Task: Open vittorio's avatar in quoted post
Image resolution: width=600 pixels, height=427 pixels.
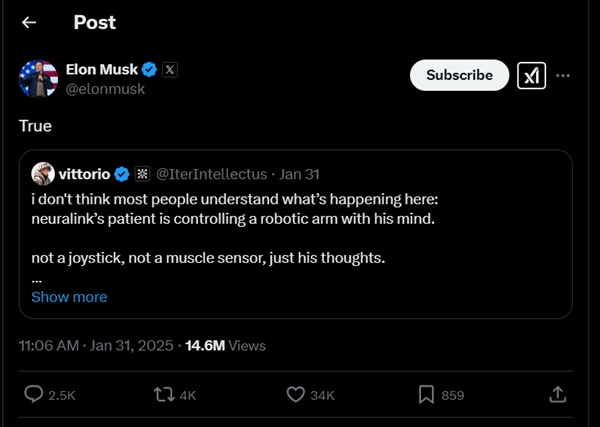Action: (43, 174)
